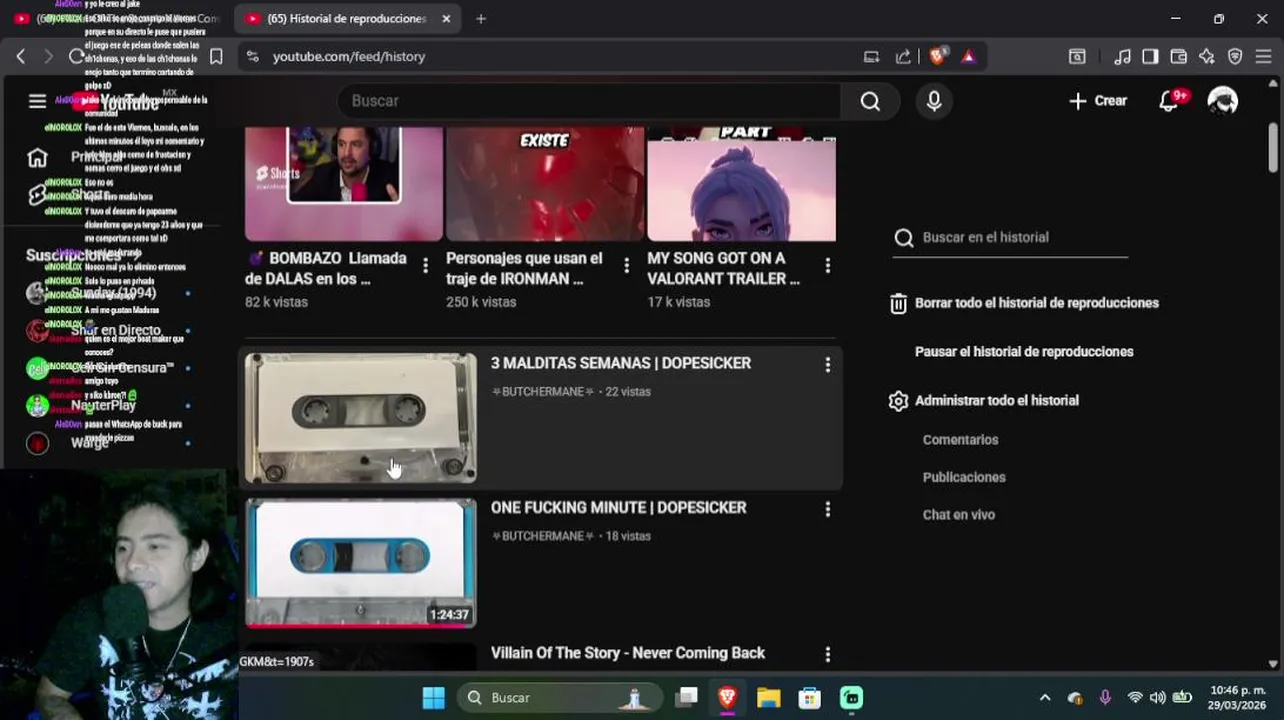Click Buscar en el historial search field
This screenshot has height=720, width=1284.
coord(1011,238)
